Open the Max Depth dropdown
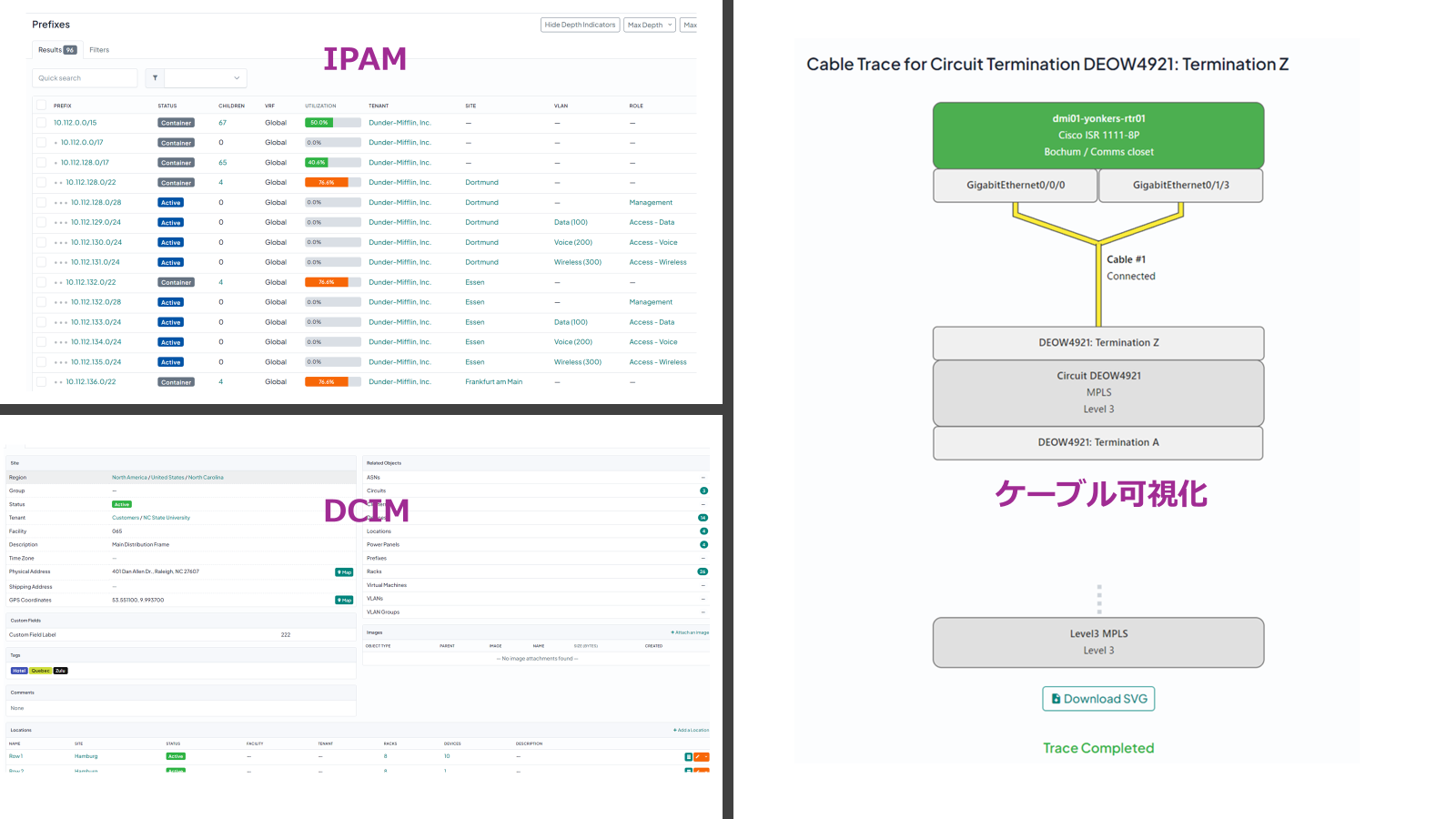Image resolution: width=1456 pixels, height=819 pixels. (650, 25)
